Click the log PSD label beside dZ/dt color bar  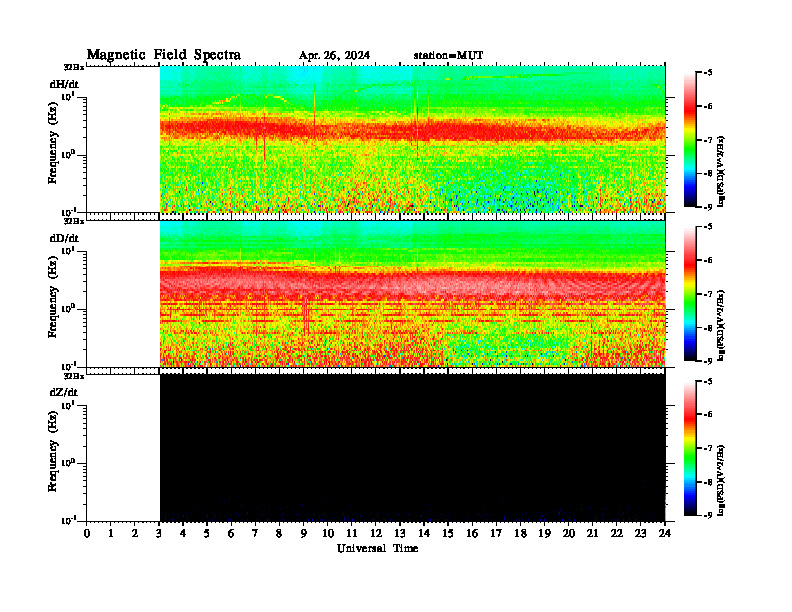[x=721, y=480]
